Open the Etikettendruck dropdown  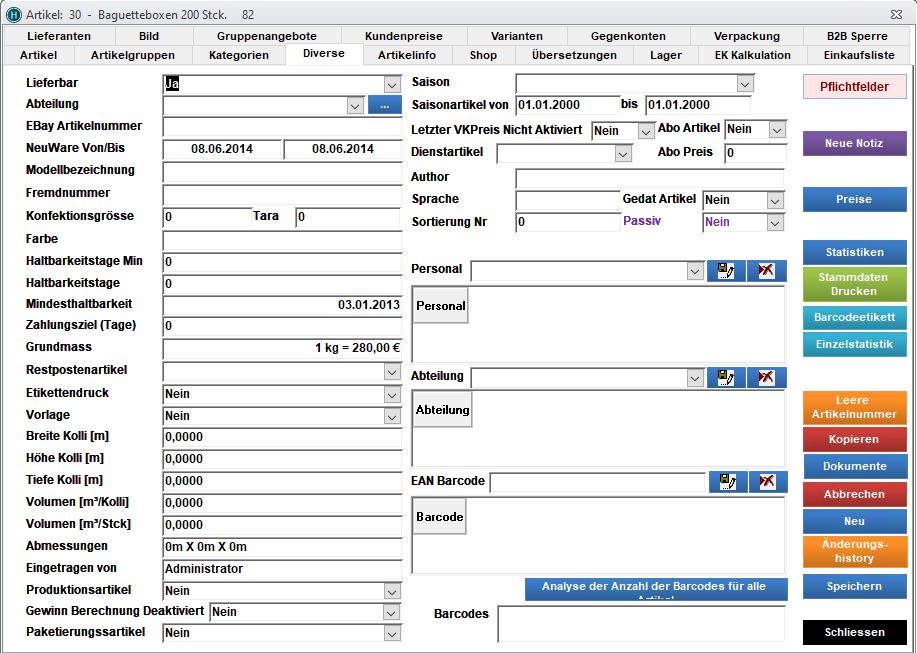click(x=392, y=394)
